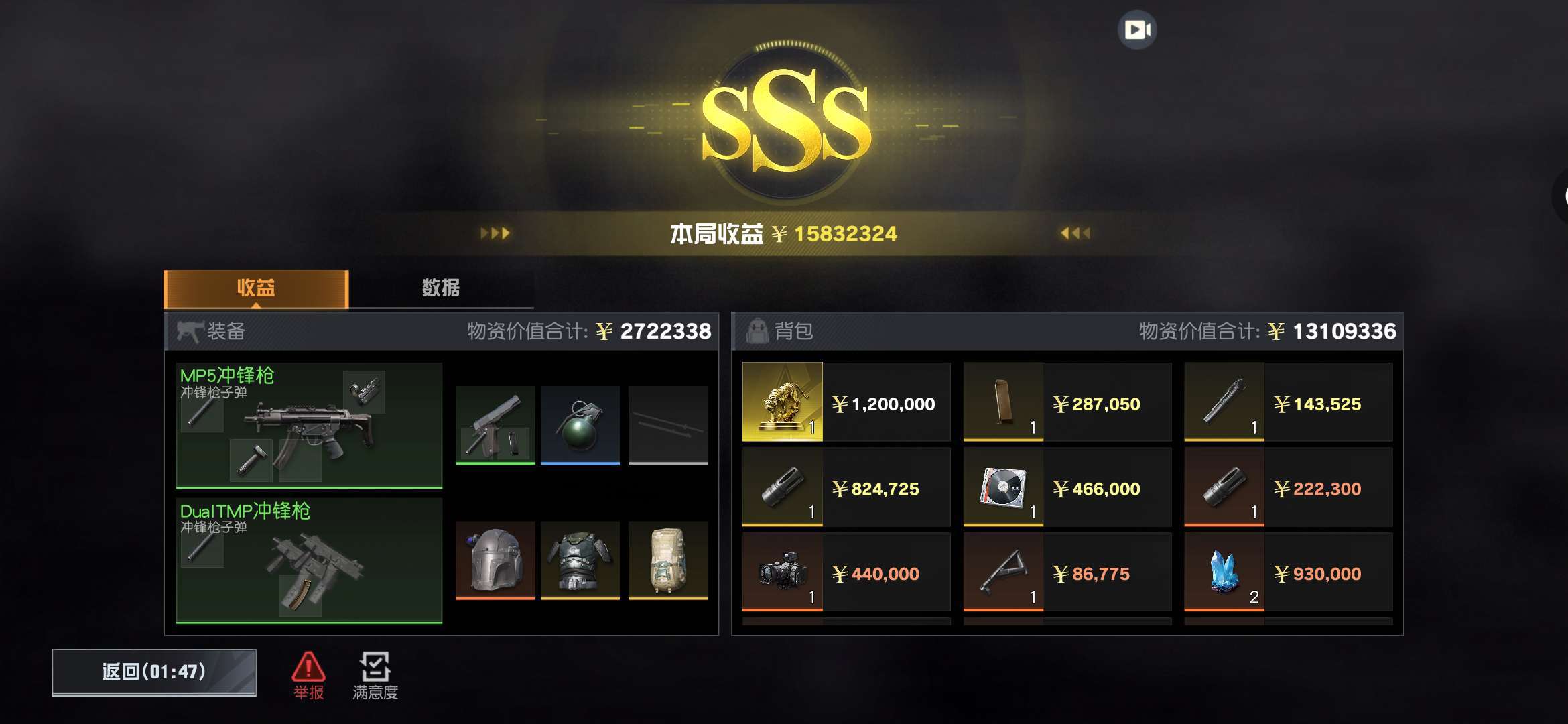Select the magazine item worth ¥287,050
The image size is (1568, 724).
tap(1067, 402)
